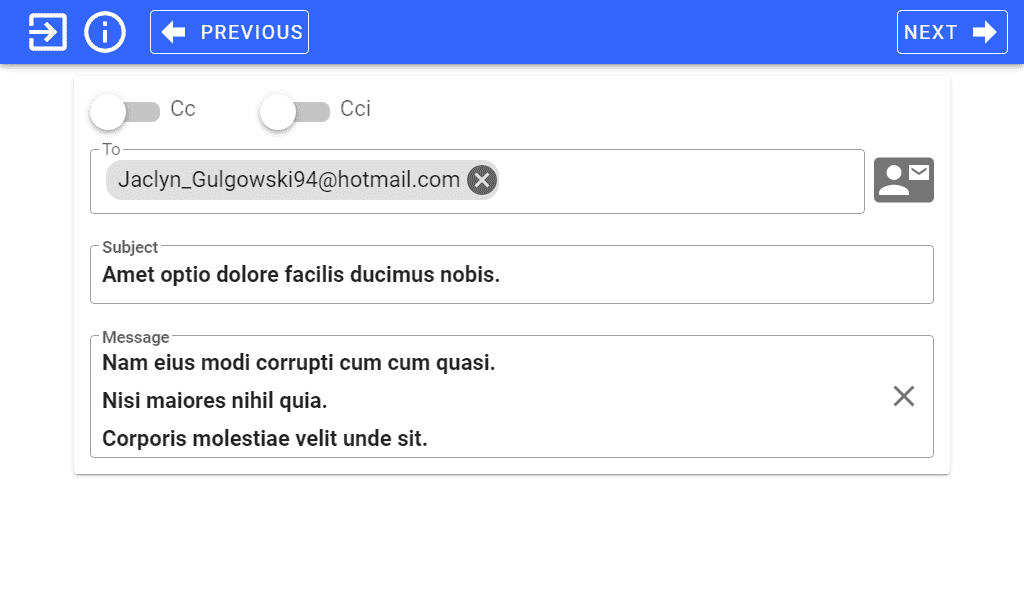Click the line 'Corporis molestiae velit unde sit.'
Viewport: 1024px width, 600px height.
pos(265,438)
